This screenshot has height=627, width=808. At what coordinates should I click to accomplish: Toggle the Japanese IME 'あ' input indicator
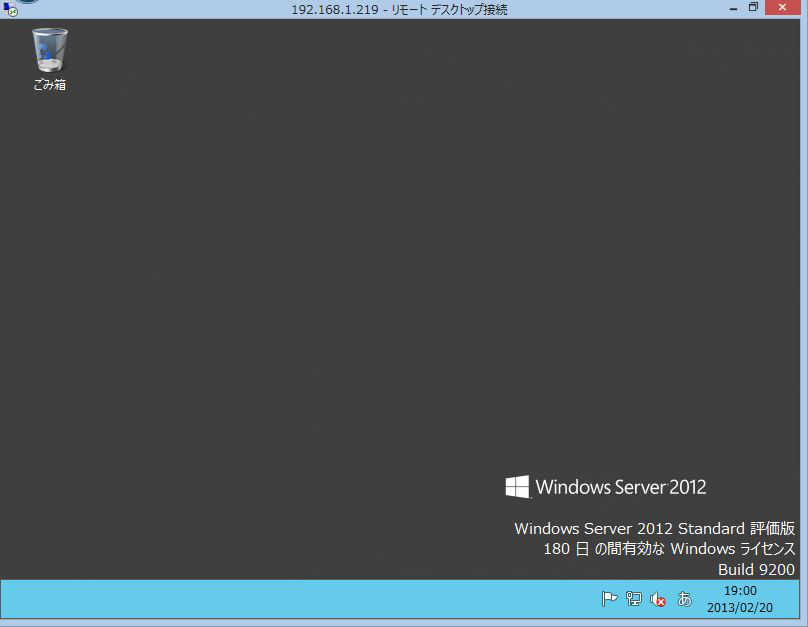point(684,599)
